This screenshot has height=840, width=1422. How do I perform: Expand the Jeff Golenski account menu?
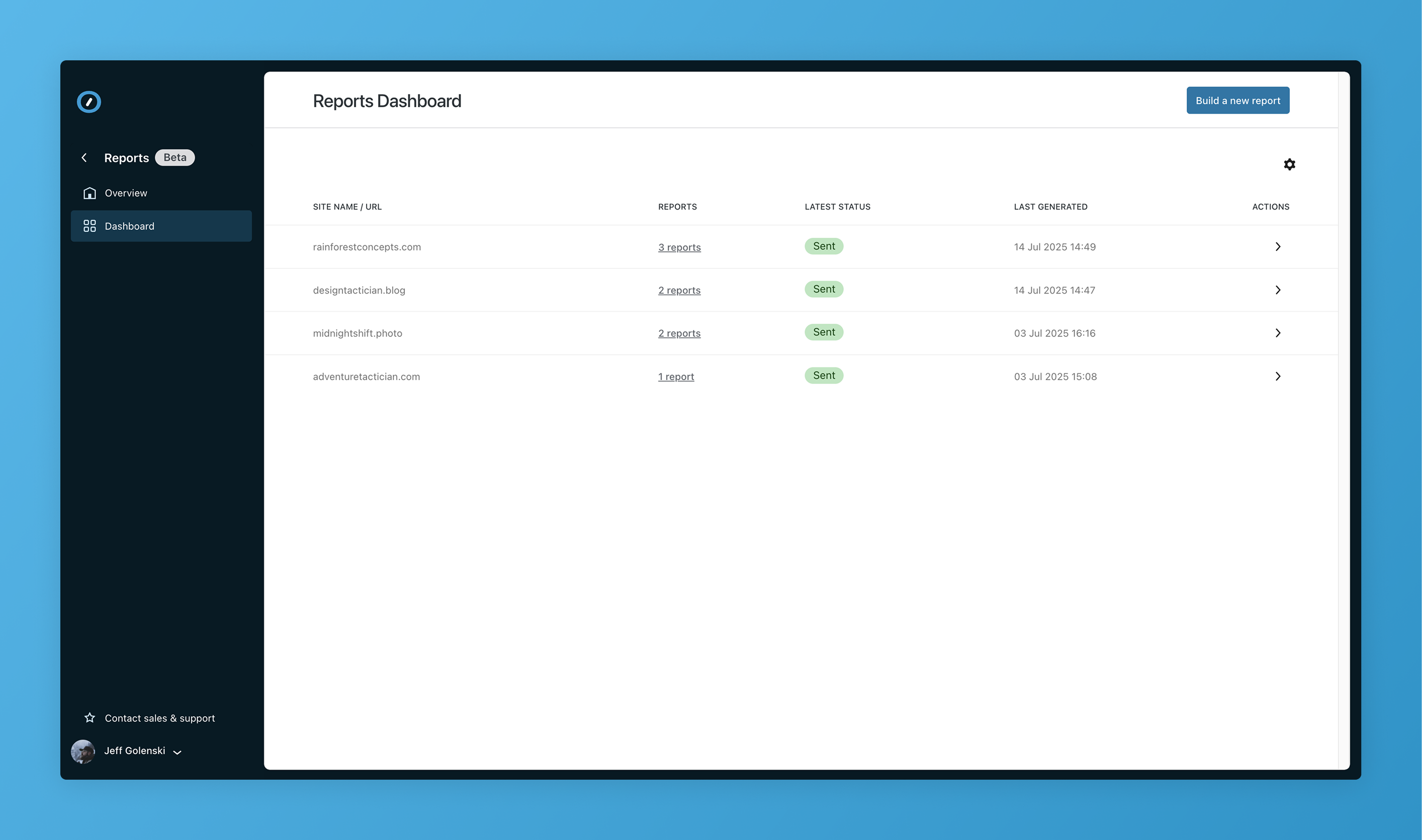(x=177, y=752)
